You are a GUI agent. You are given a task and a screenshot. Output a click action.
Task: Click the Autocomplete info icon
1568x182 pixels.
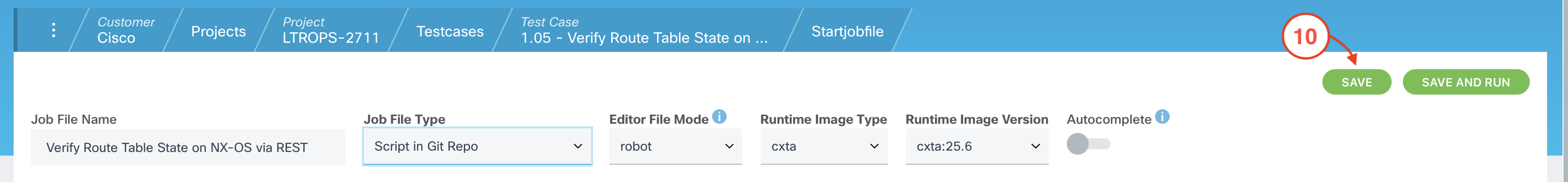click(x=1161, y=116)
